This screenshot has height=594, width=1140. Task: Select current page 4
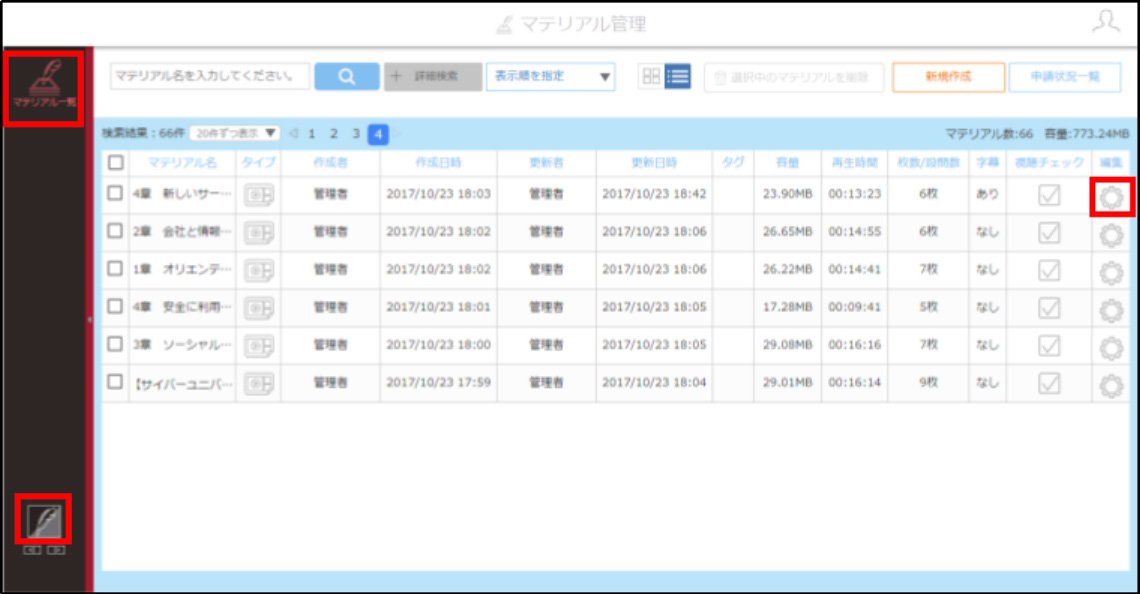(x=378, y=134)
